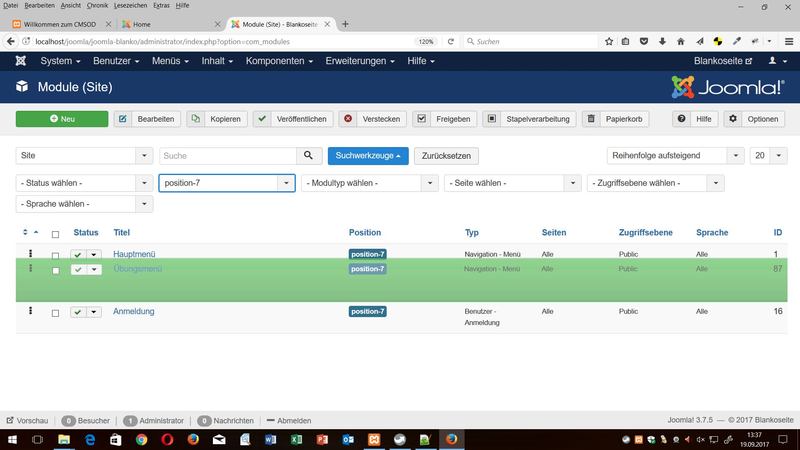
Task: Open the Reihenfolge aufsteigend sort dropdown
Action: (676, 156)
